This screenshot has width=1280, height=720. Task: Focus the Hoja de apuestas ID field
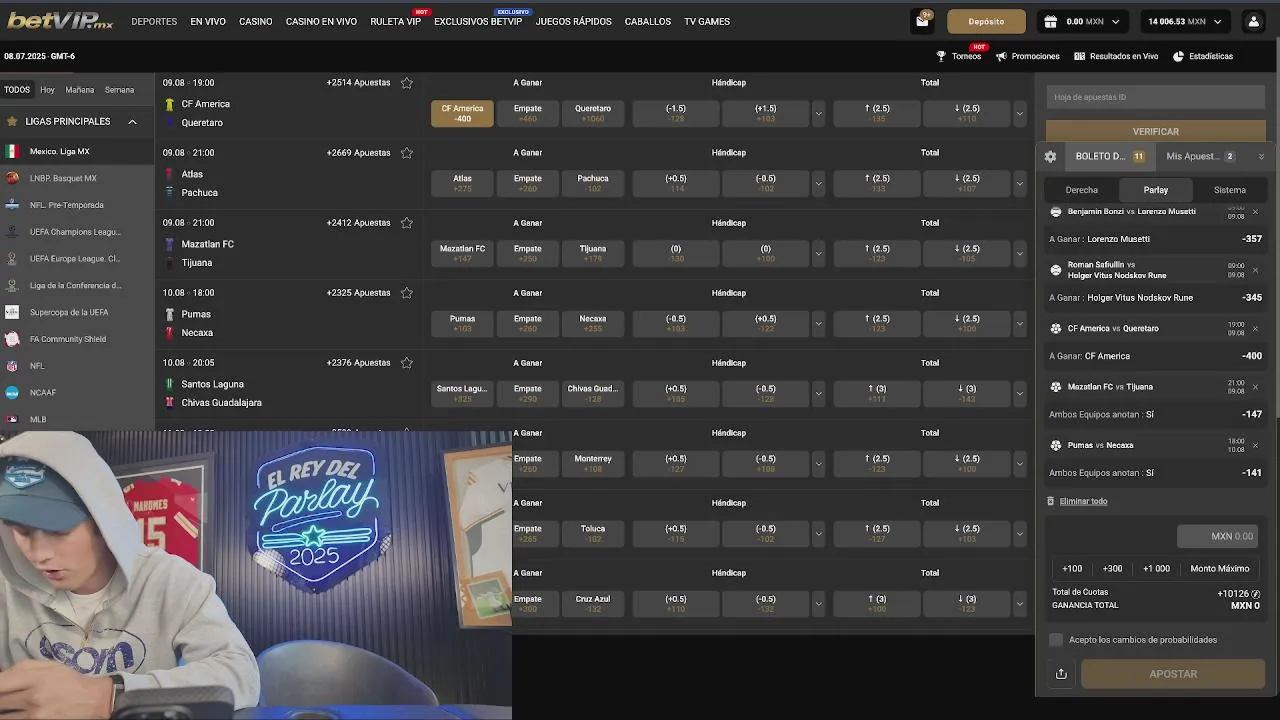coord(1156,97)
